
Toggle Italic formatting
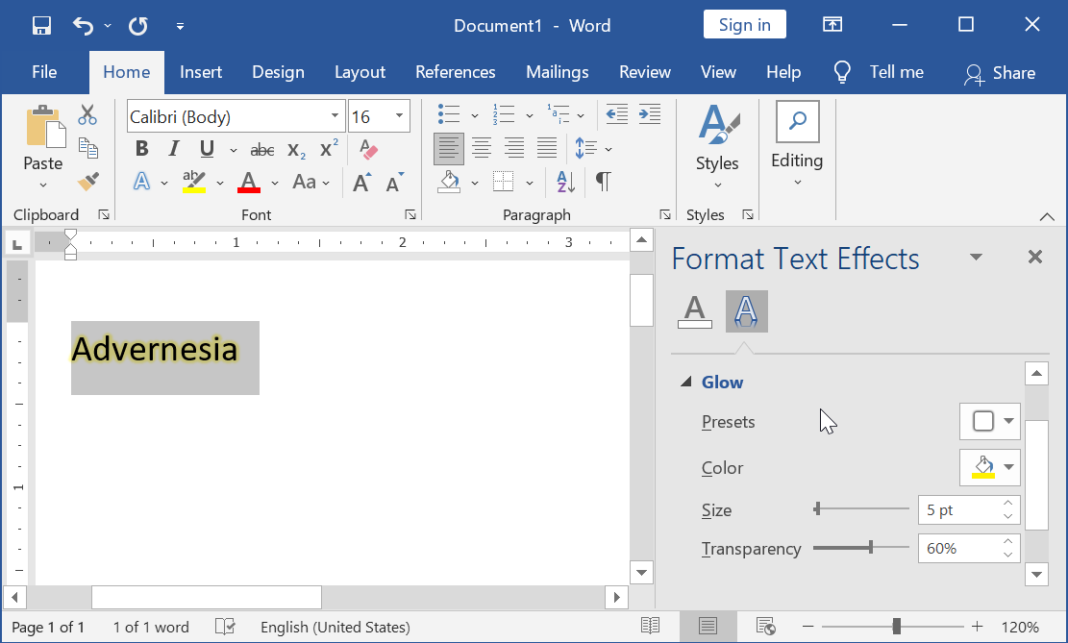pyautogui.click(x=174, y=148)
